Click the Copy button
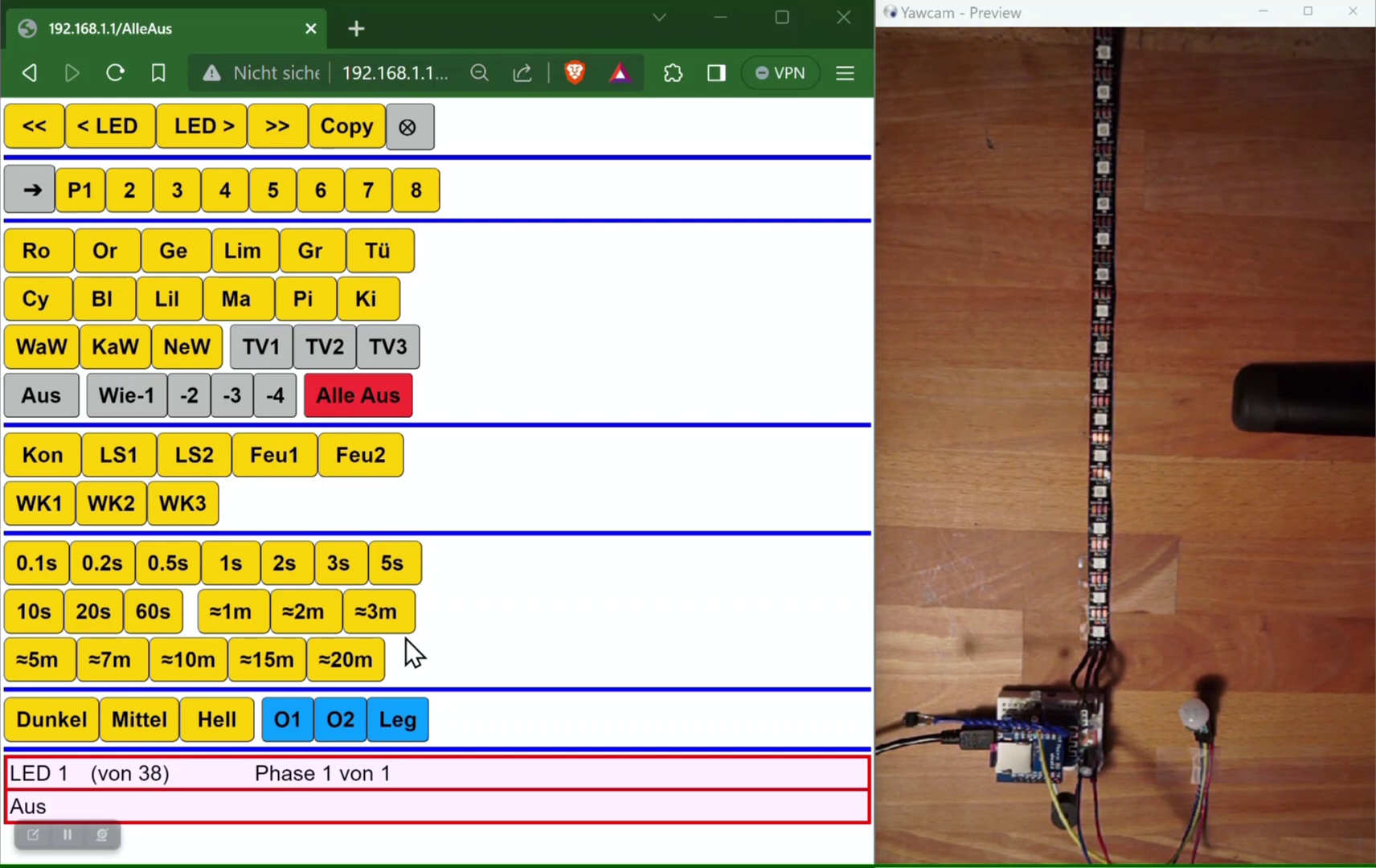The width and height of the screenshot is (1376, 868). click(x=346, y=126)
